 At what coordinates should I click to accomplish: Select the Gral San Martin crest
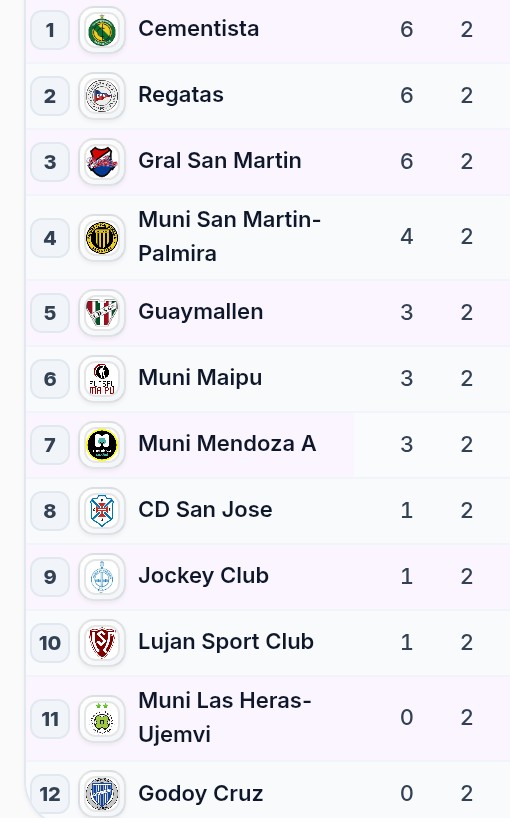tap(102, 162)
